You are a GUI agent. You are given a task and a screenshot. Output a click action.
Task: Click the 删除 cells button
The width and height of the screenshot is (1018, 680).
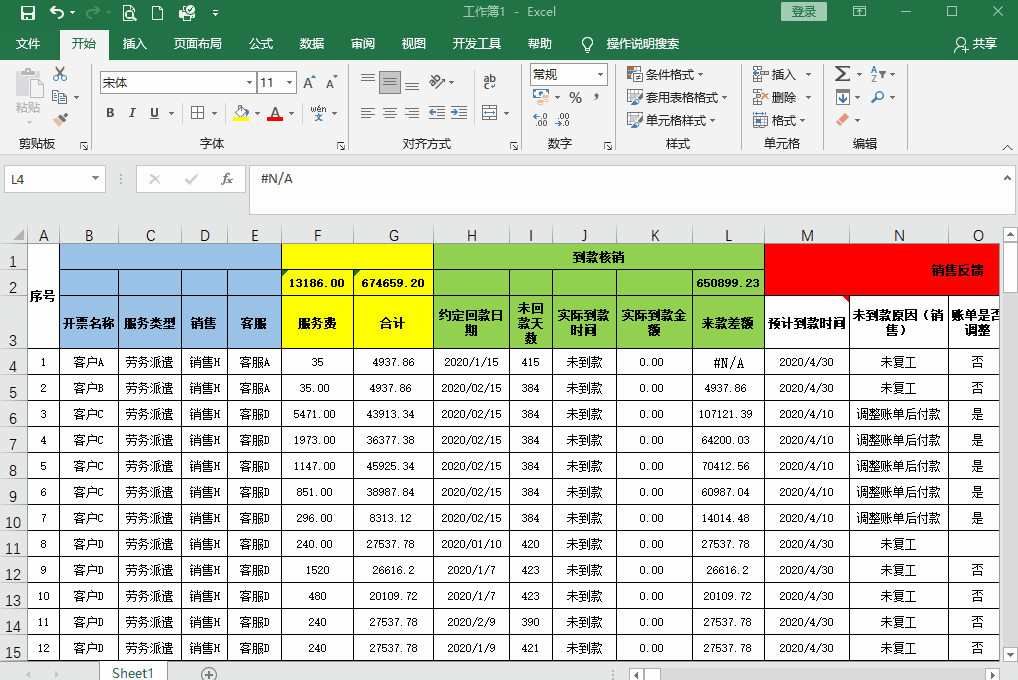tap(783, 97)
